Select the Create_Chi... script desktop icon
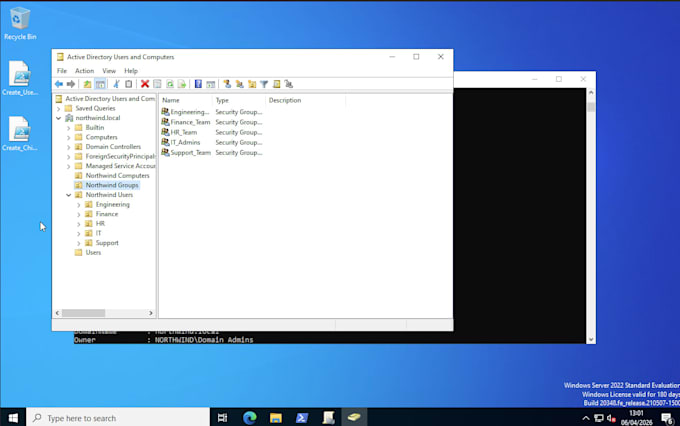Viewport: 680px width, 426px height. (x=20, y=134)
